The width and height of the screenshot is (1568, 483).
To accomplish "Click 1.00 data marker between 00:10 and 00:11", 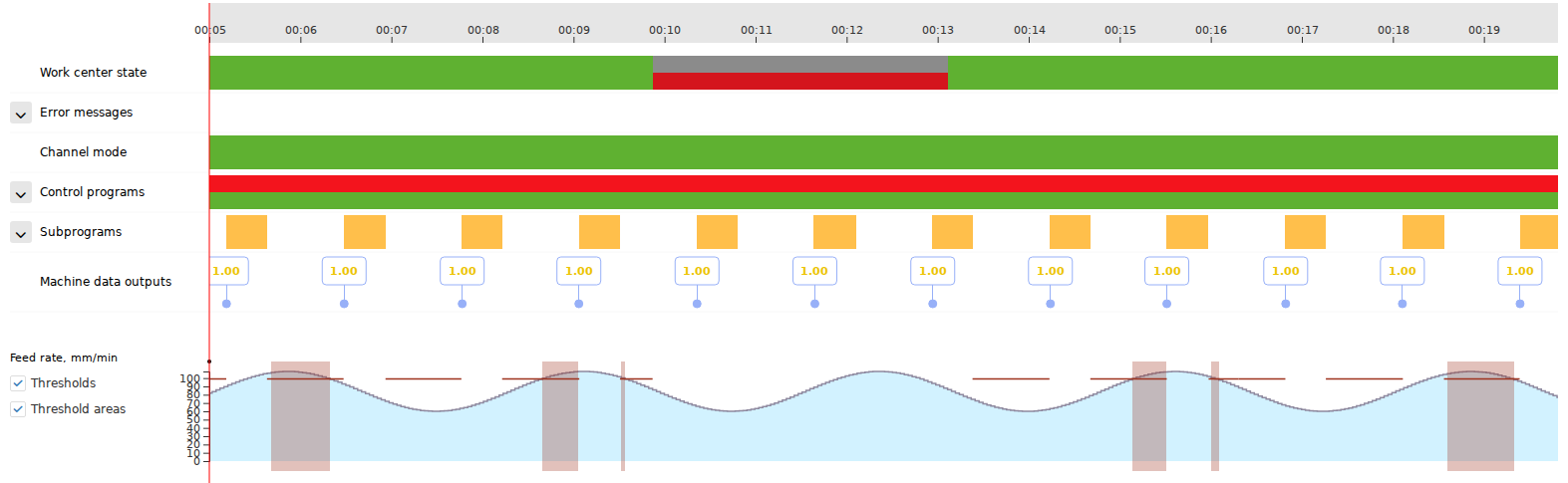I will (697, 271).
